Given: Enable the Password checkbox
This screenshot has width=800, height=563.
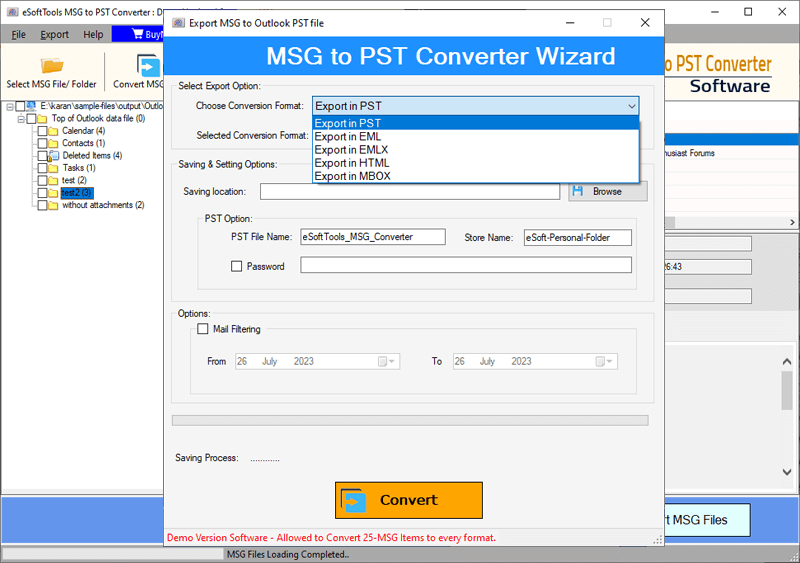Looking at the screenshot, I should tap(236, 266).
